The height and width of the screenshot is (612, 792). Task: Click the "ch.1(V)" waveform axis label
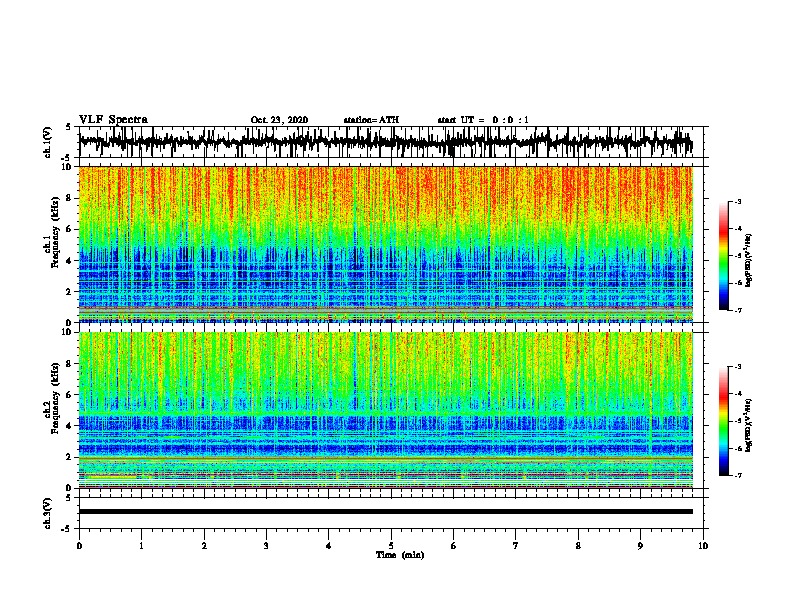pos(48,142)
